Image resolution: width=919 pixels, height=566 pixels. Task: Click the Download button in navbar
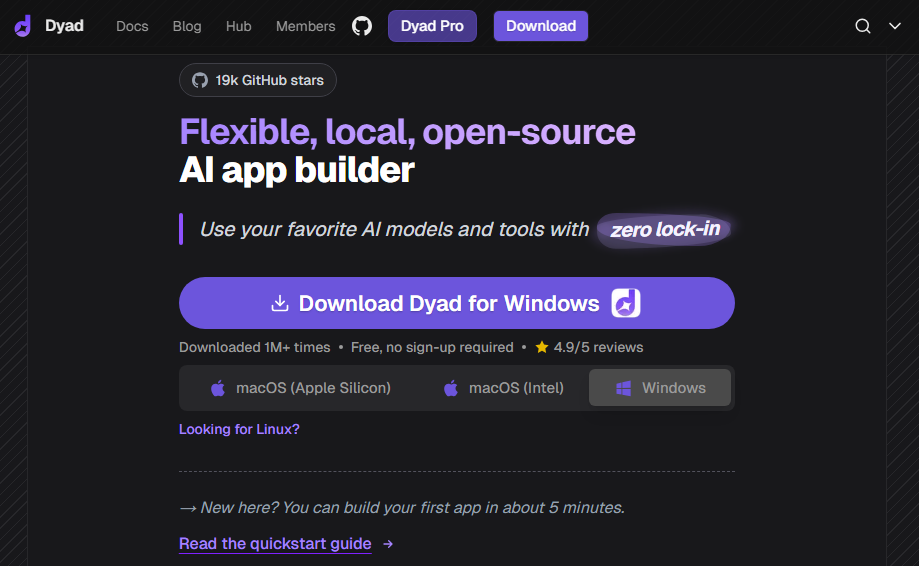(x=541, y=26)
